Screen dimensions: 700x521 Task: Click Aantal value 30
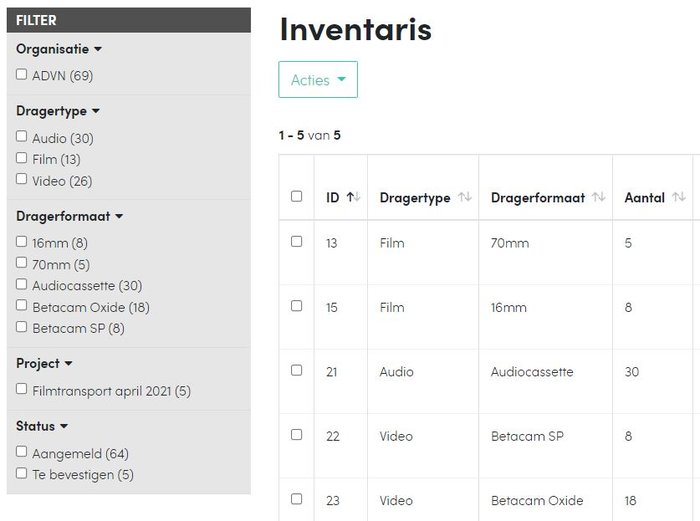pos(632,372)
